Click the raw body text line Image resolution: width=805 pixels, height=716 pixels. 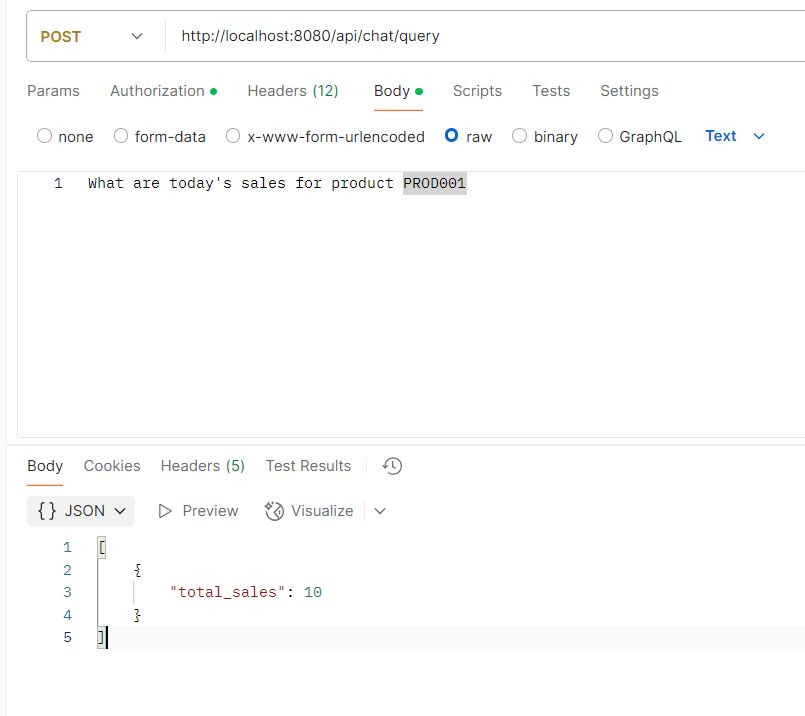coord(276,183)
